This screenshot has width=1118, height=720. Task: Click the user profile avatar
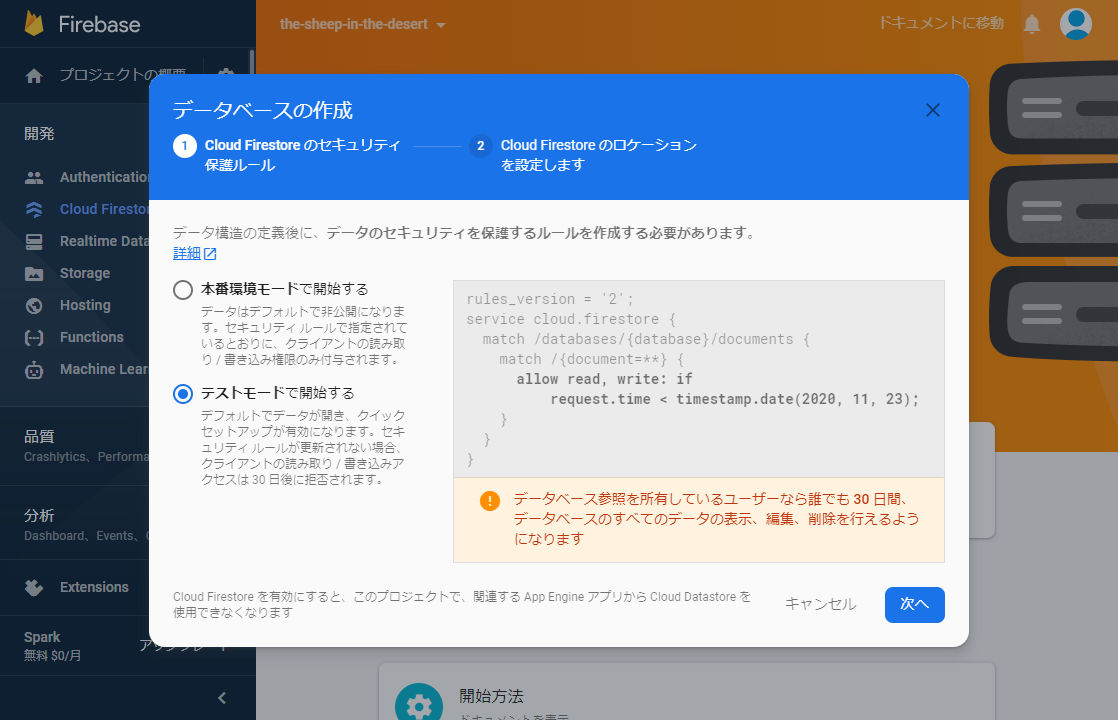(1075, 23)
